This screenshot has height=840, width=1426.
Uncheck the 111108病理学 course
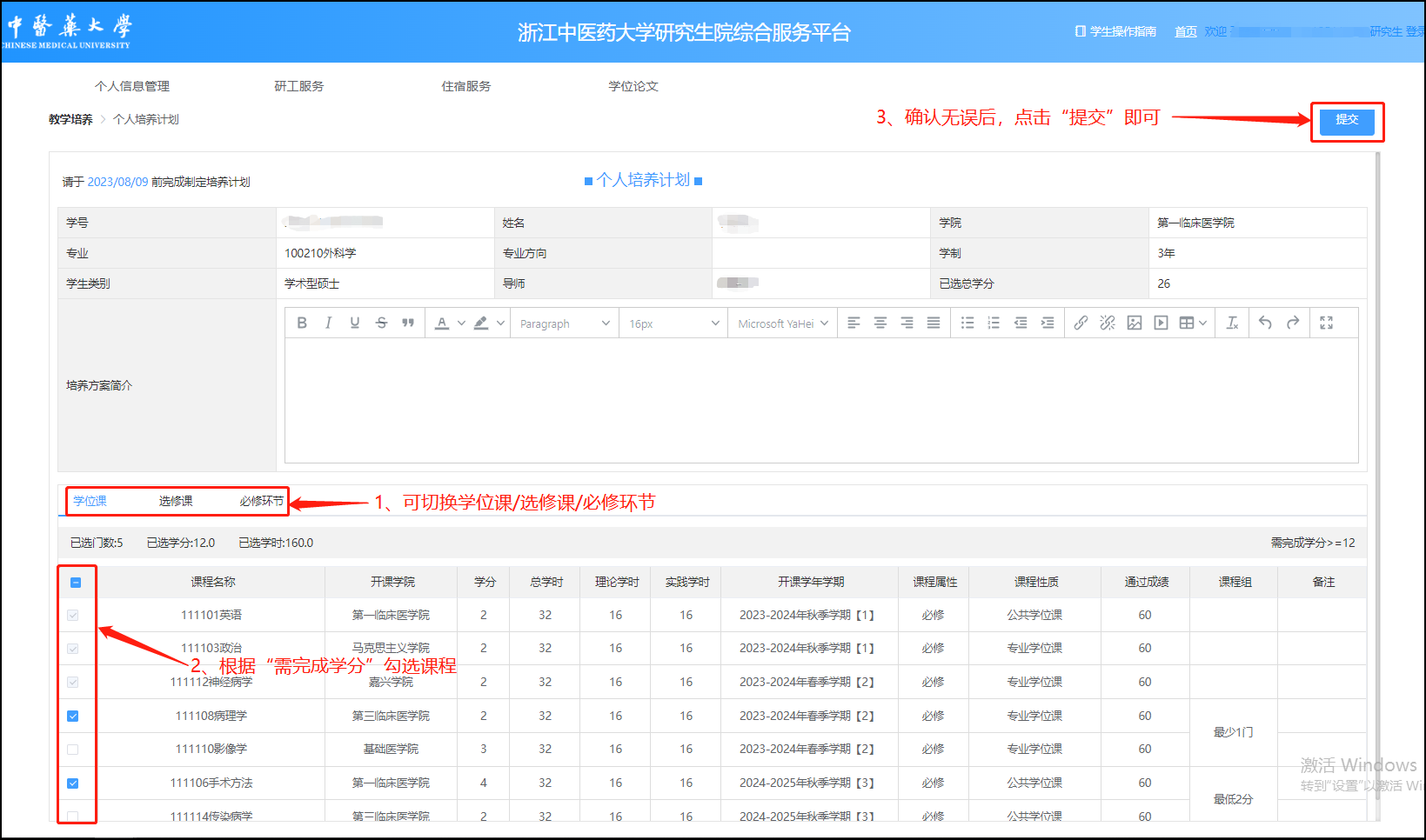(73, 717)
